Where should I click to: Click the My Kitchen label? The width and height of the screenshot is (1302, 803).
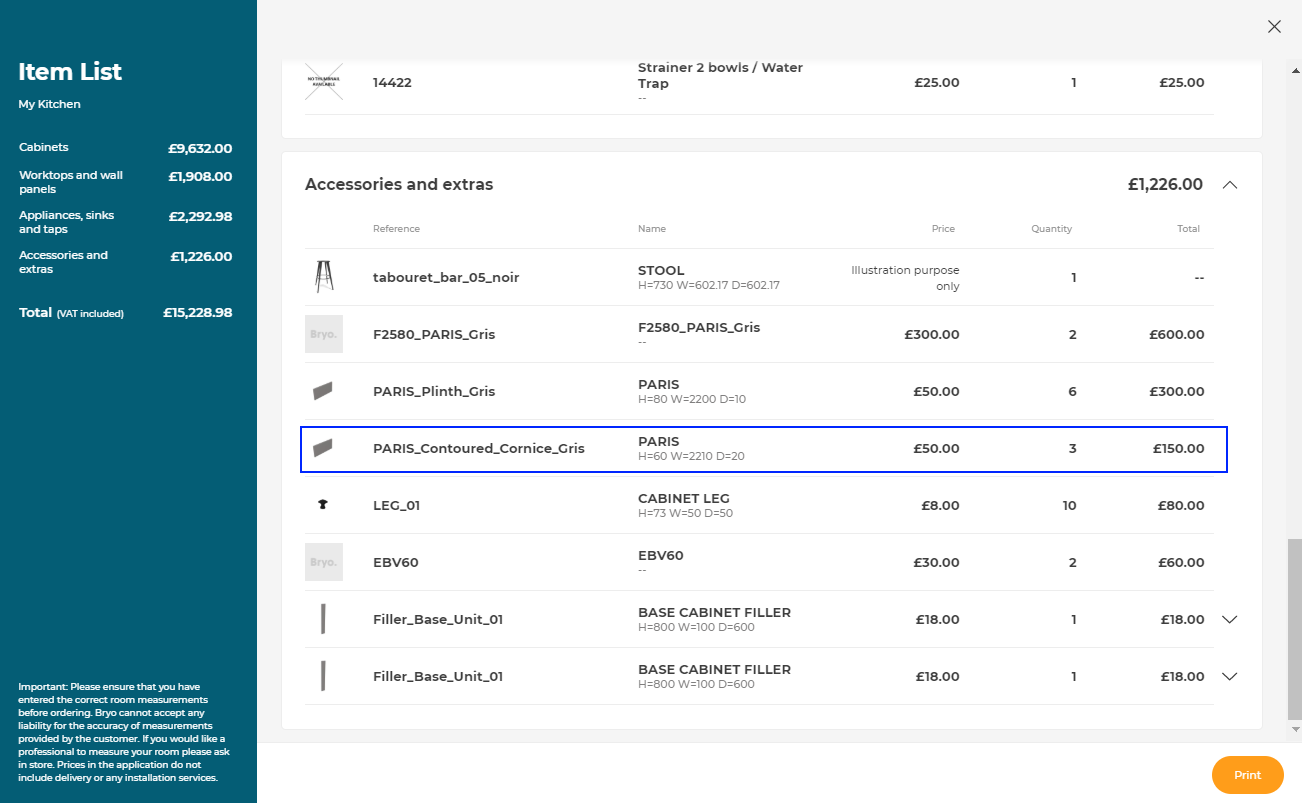click(48, 103)
